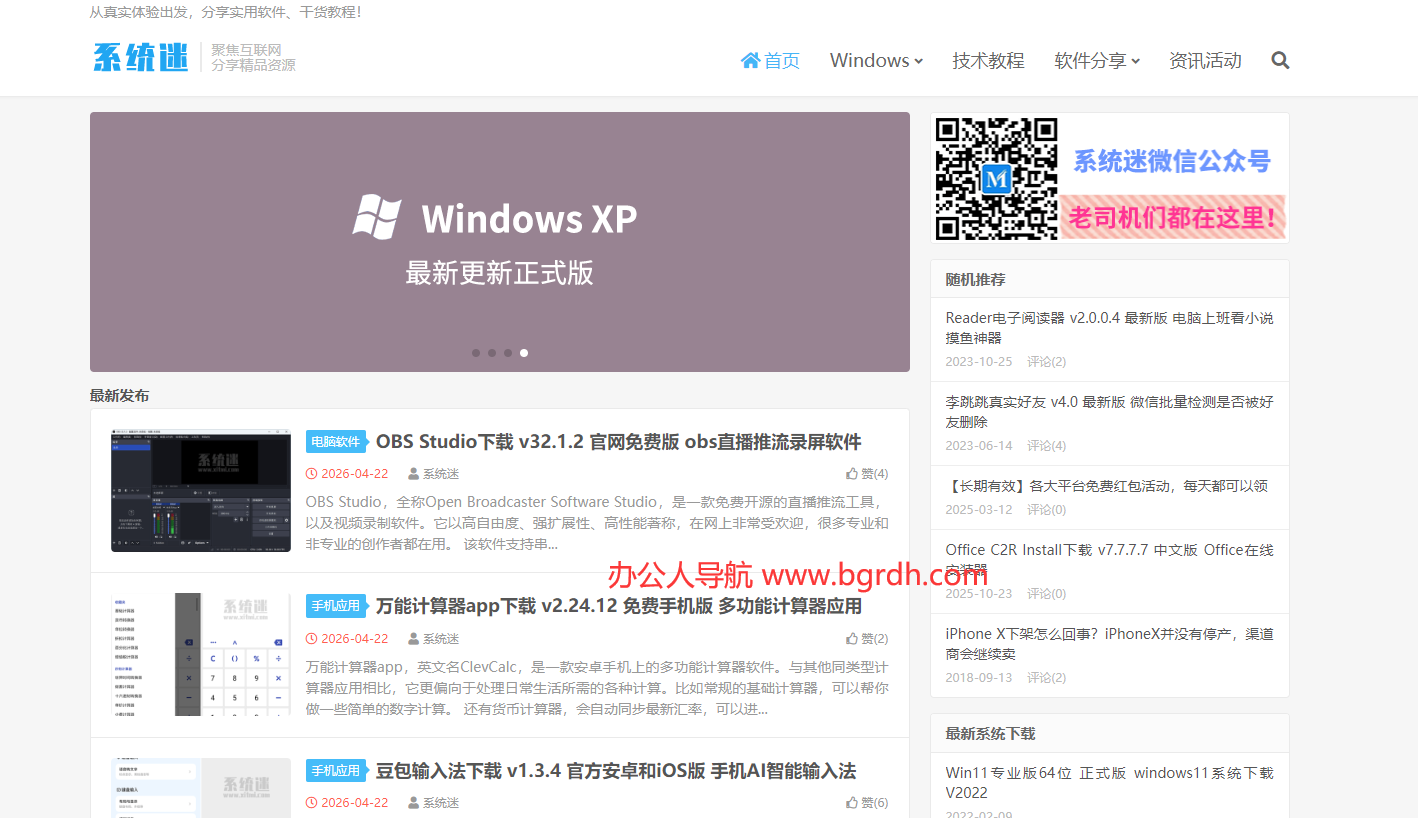Open 豆包输入法下载 v1.3.4 article title

(616, 771)
